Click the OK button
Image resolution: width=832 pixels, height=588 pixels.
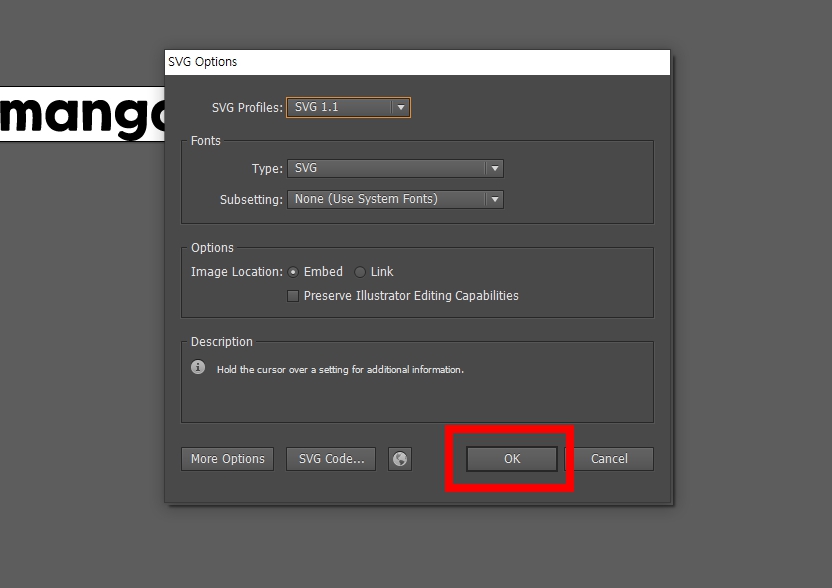512,459
